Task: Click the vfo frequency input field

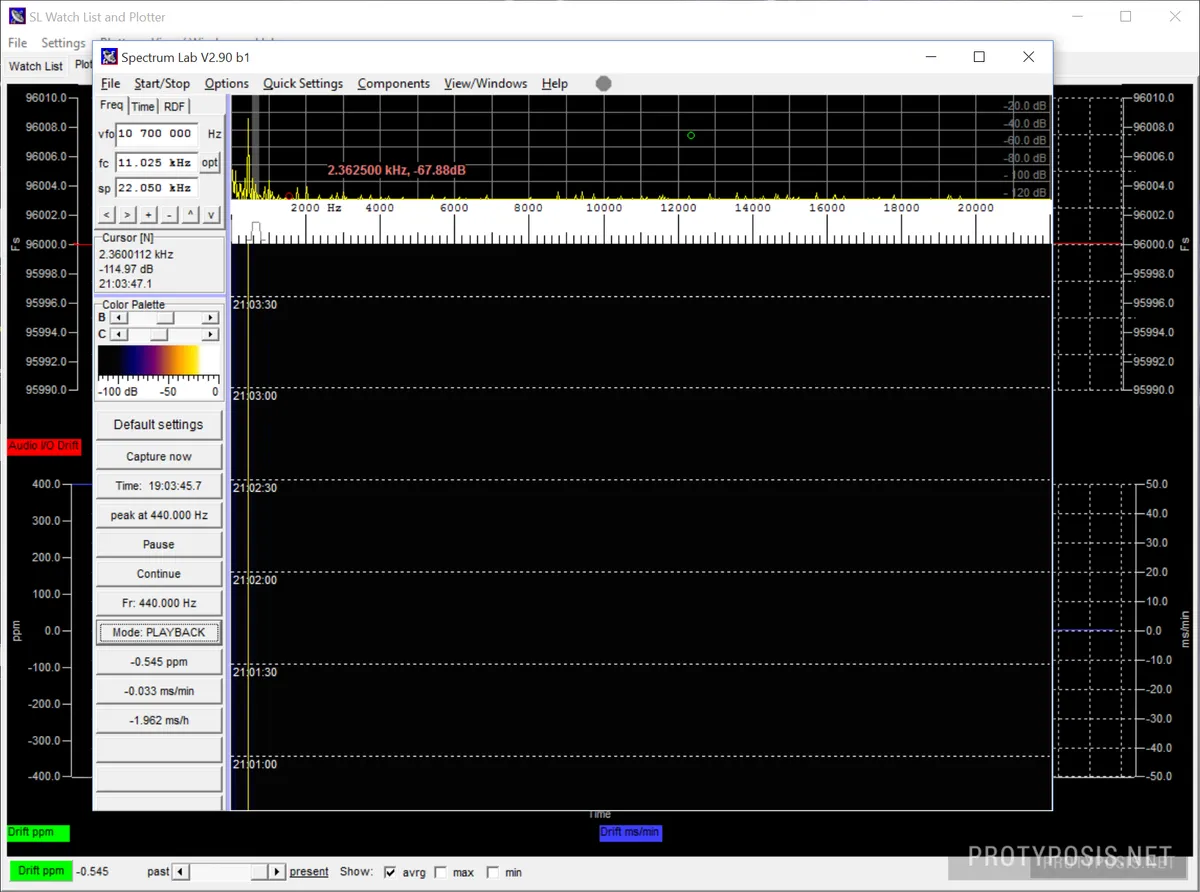Action: pyautogui.click(x=155, y=133)
